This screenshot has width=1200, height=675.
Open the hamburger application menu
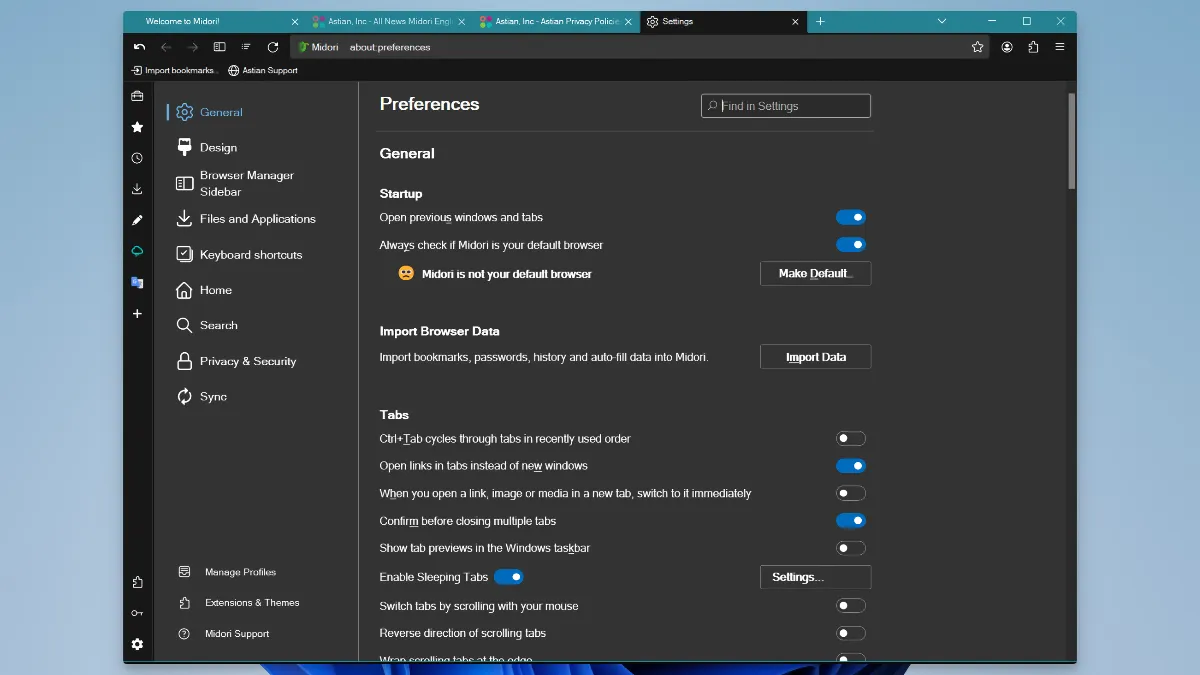tap(1060, 47)
